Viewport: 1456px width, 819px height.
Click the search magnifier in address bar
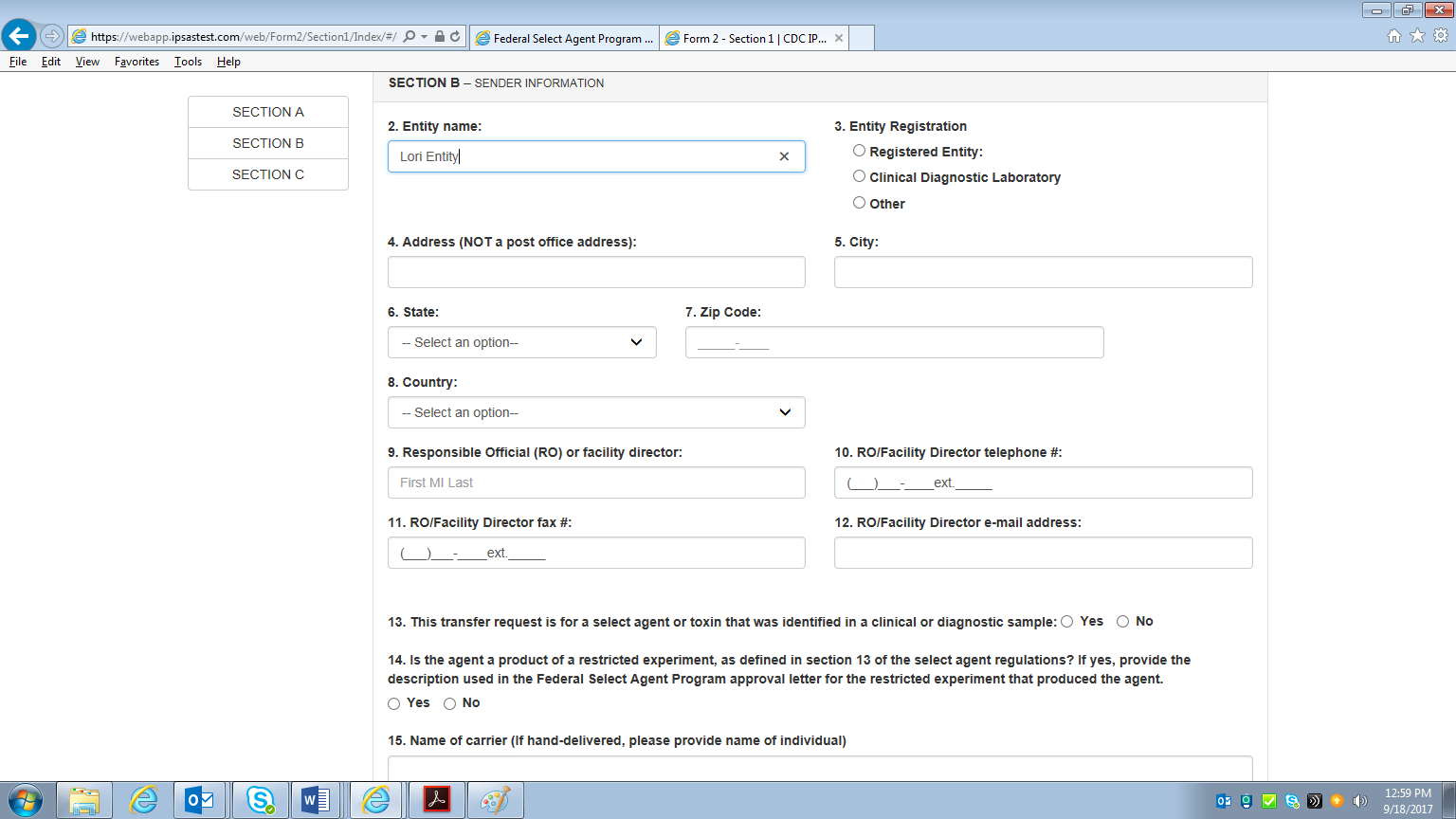[409, 37]
